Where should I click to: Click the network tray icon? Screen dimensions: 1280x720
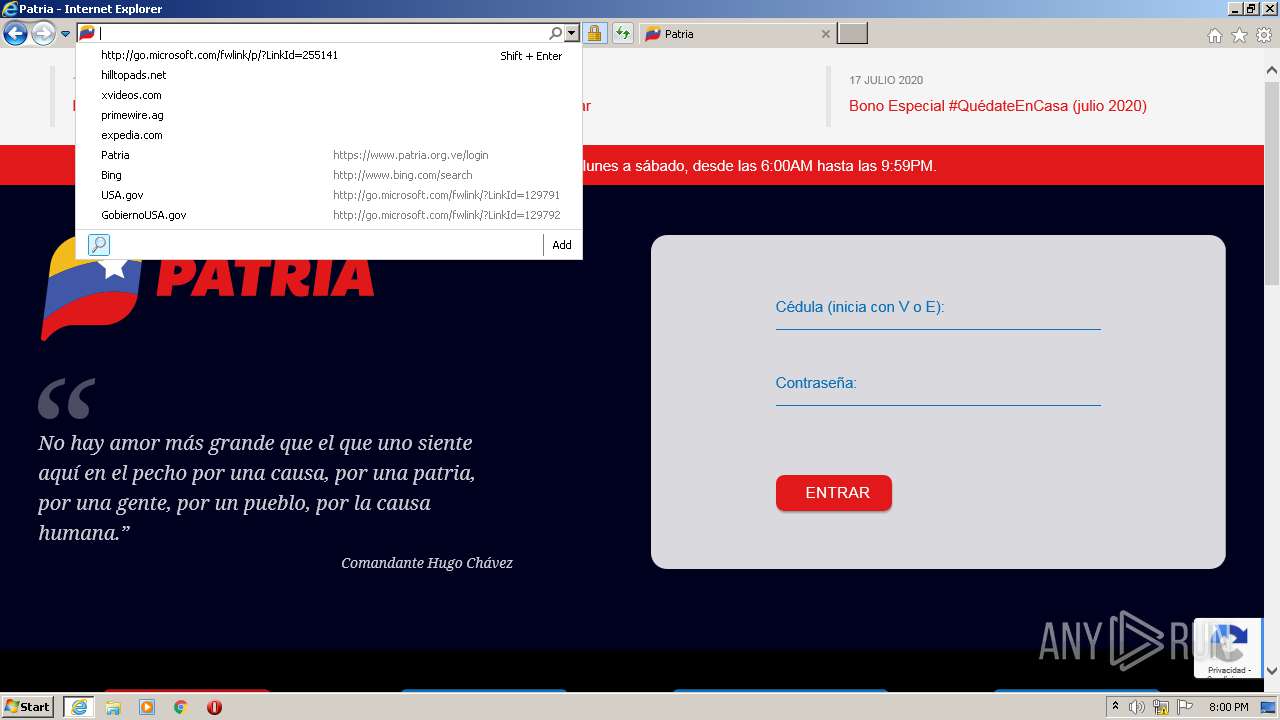pyautogui.click(x=1161, y=707)
